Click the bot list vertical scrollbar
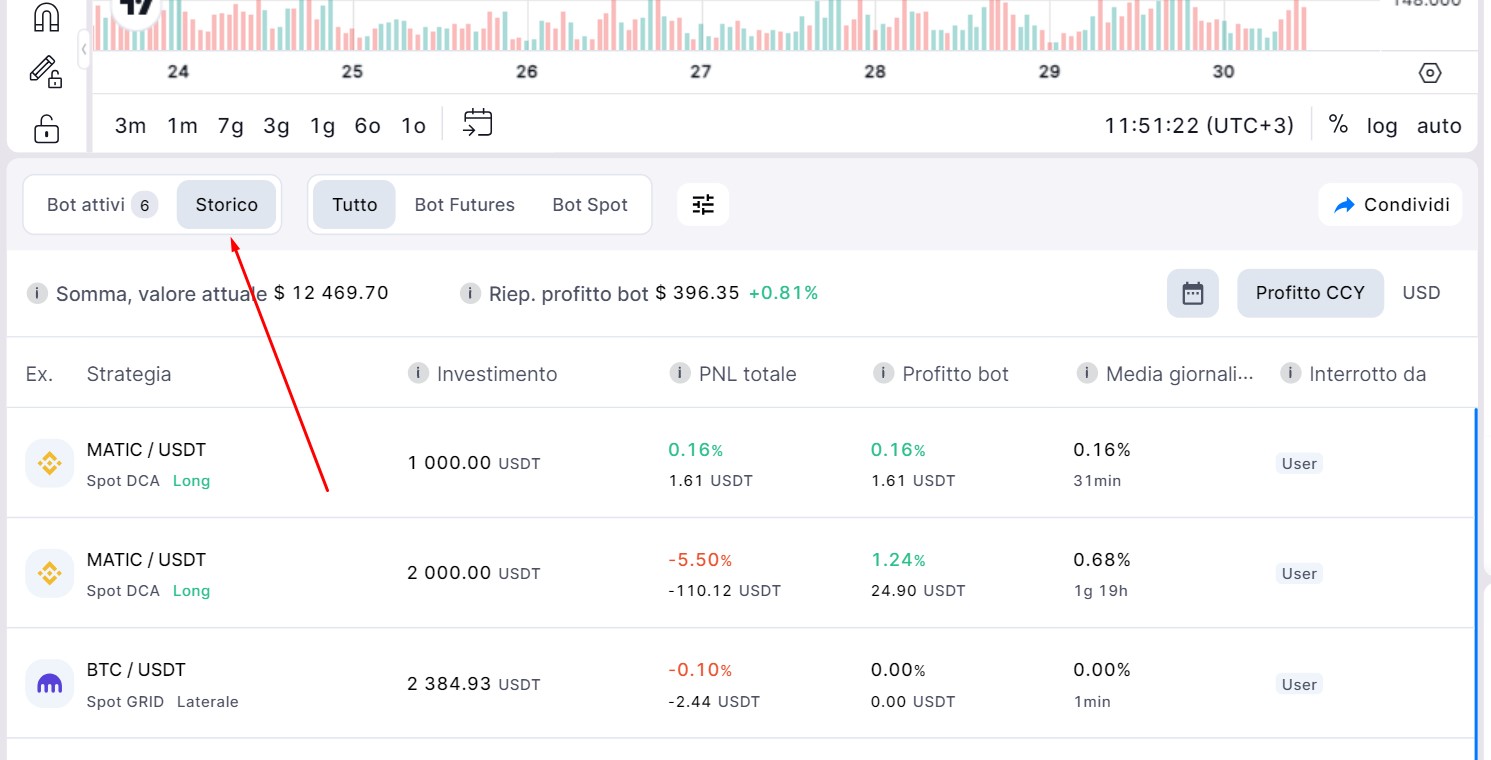This screenshot has width=1491, height=760. pyautogui.click(x=1476, y=584)
